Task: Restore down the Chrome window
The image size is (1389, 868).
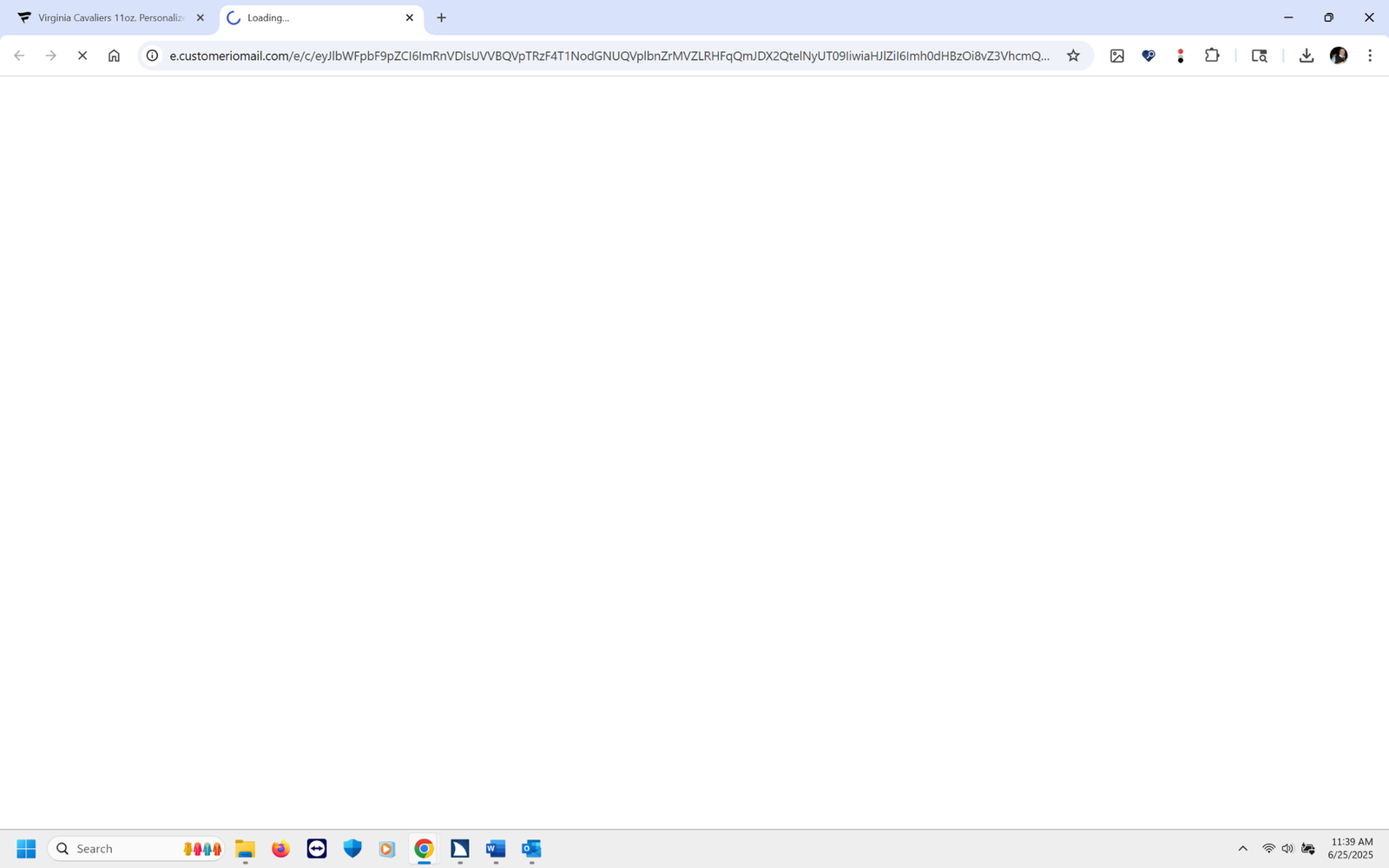Action: [1328, 17]
